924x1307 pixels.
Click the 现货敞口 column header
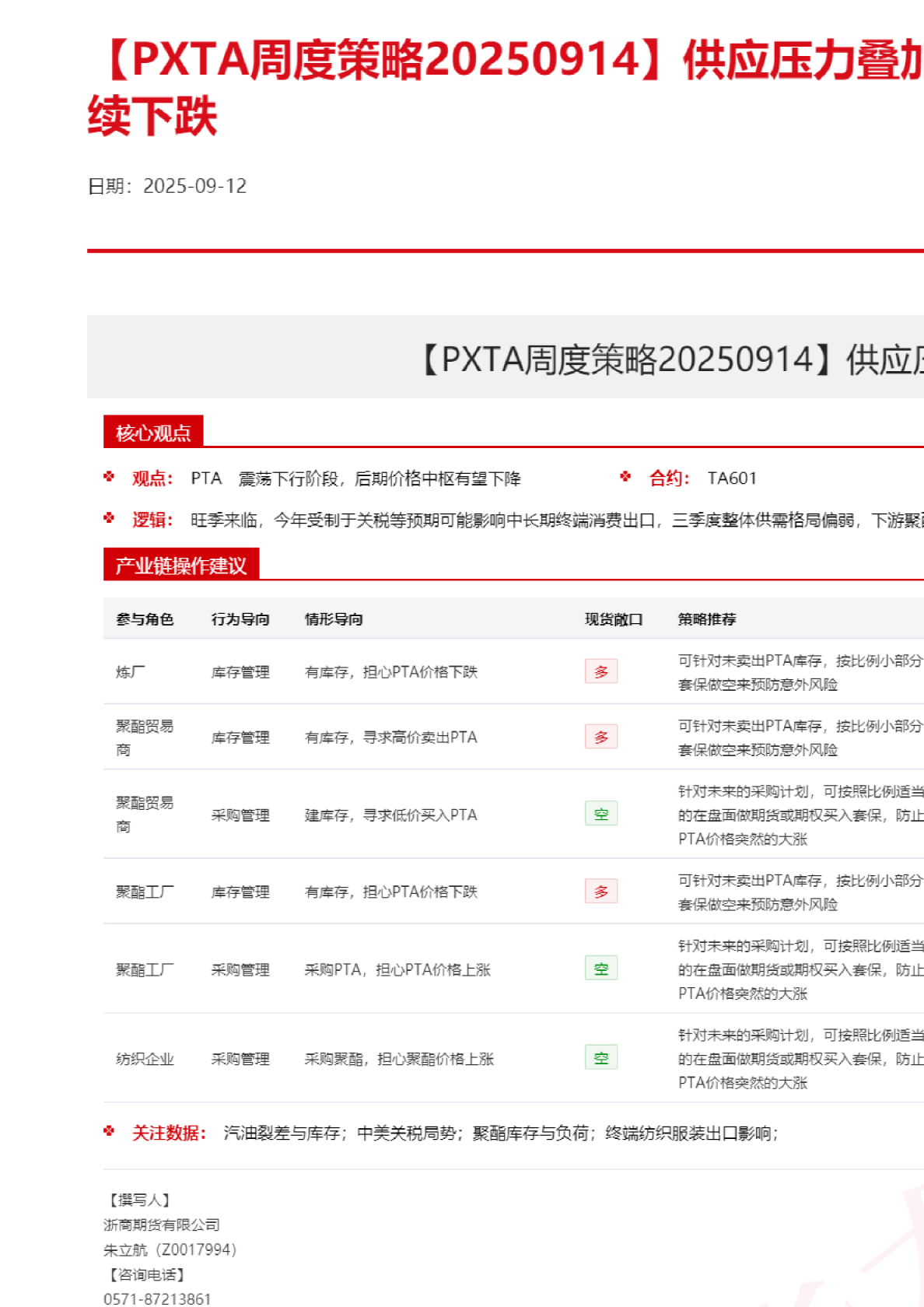click(x=614, y=619)
